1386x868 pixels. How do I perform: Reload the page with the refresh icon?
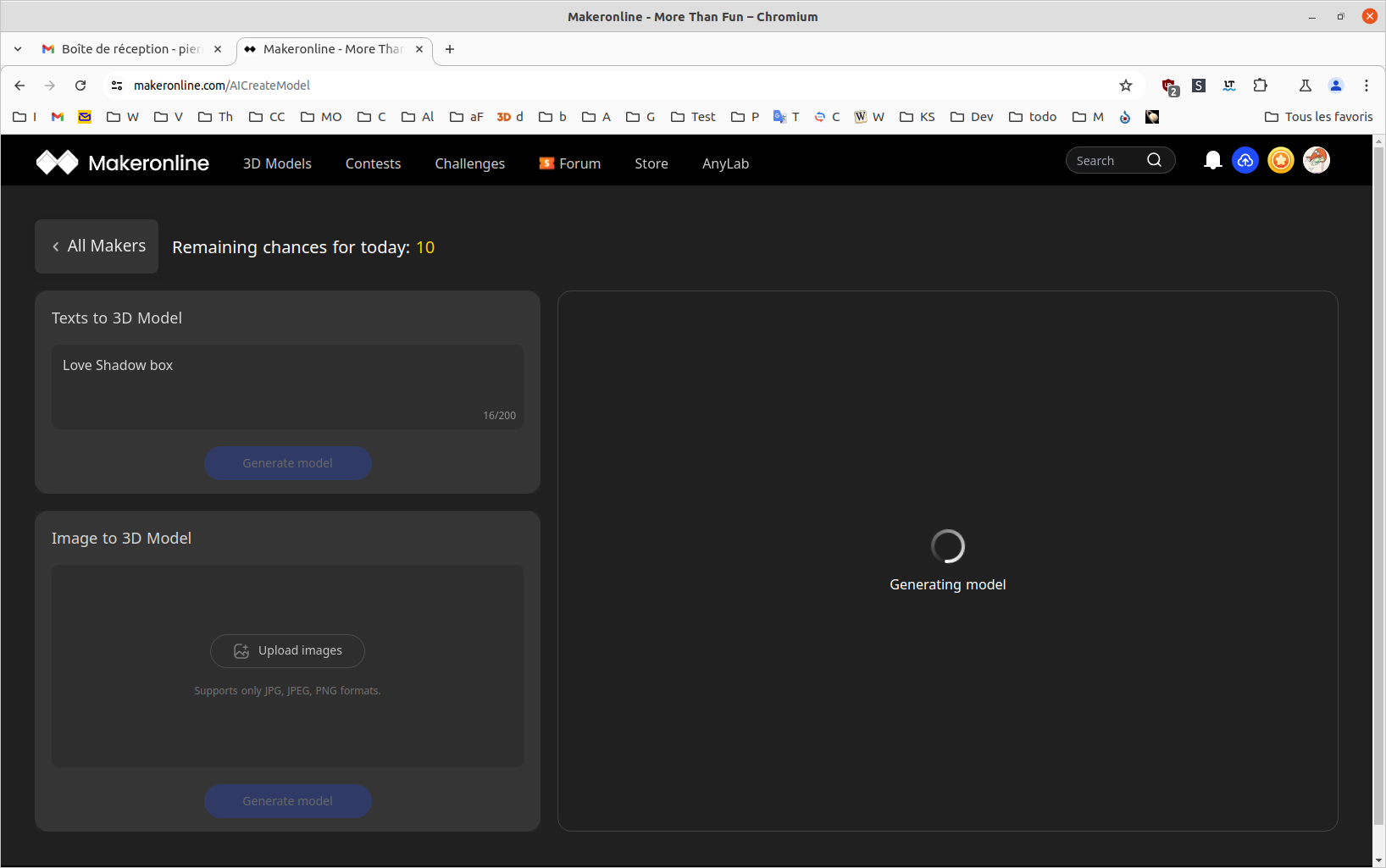click(x=80, y=86)
